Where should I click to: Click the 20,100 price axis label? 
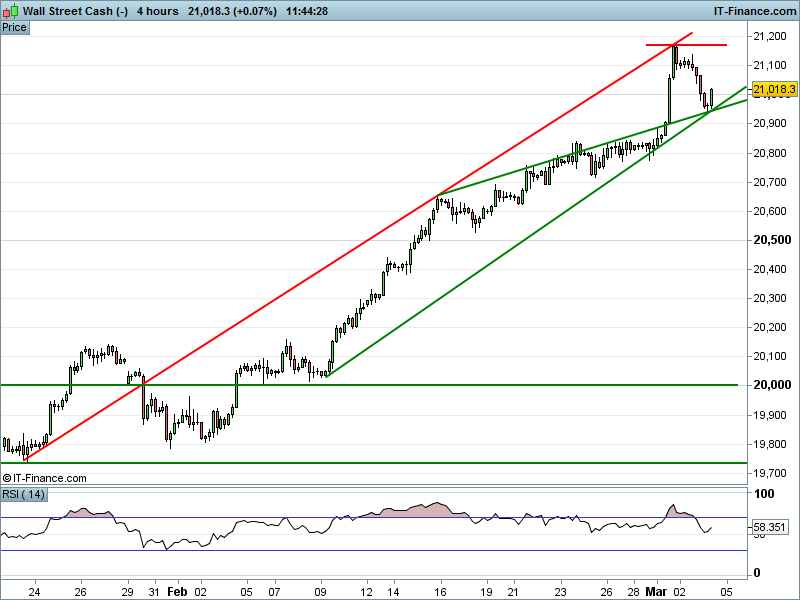pos(770,357)
